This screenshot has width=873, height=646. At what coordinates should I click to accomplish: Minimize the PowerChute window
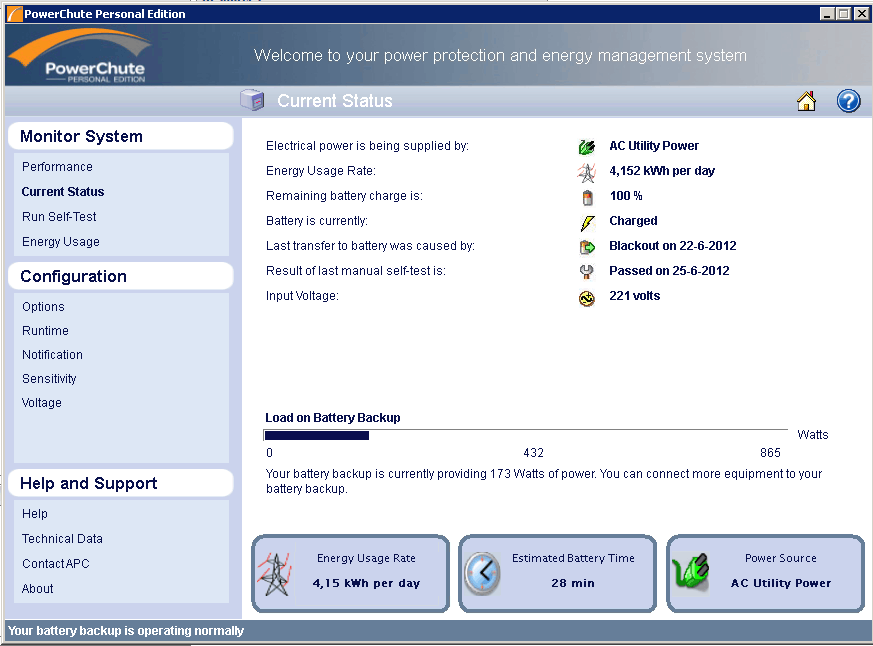[827, 14]
